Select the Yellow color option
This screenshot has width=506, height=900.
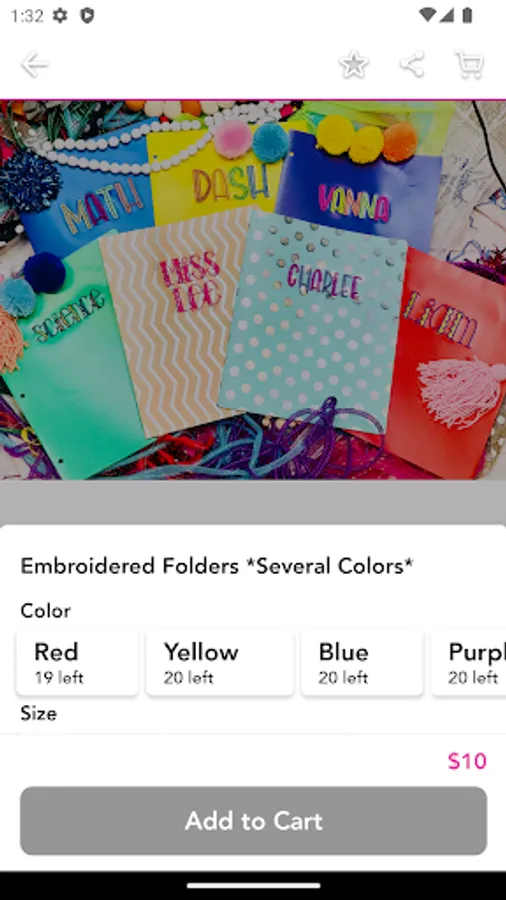tap(220, 662)
